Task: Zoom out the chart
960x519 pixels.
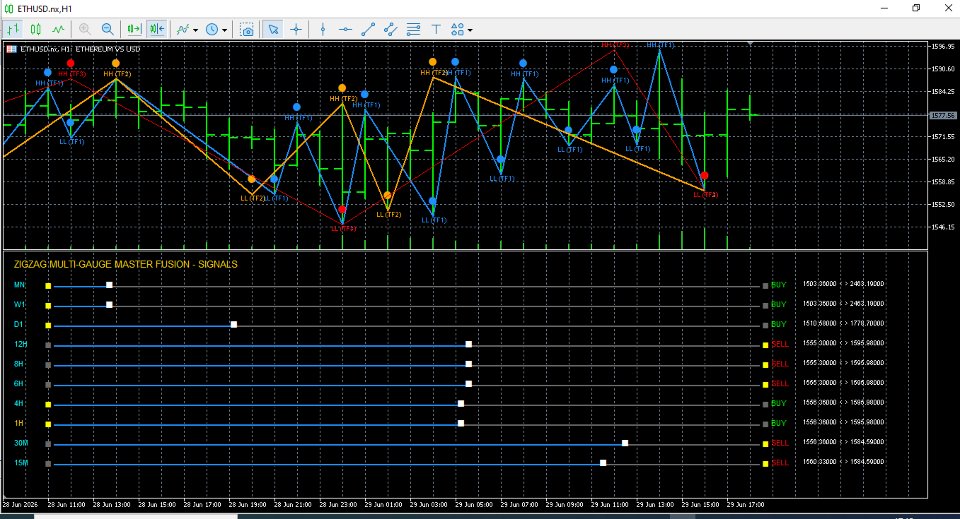Action: click(x=108, y=29)
